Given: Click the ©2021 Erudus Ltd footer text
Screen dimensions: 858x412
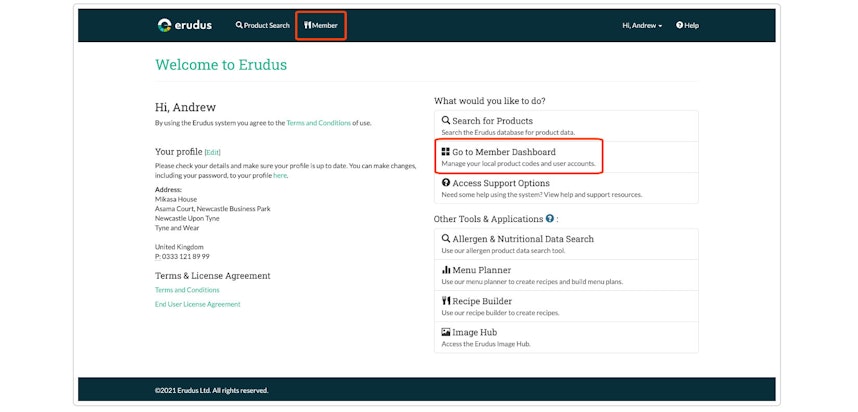Looking at the screenshot, I should 211,391.
